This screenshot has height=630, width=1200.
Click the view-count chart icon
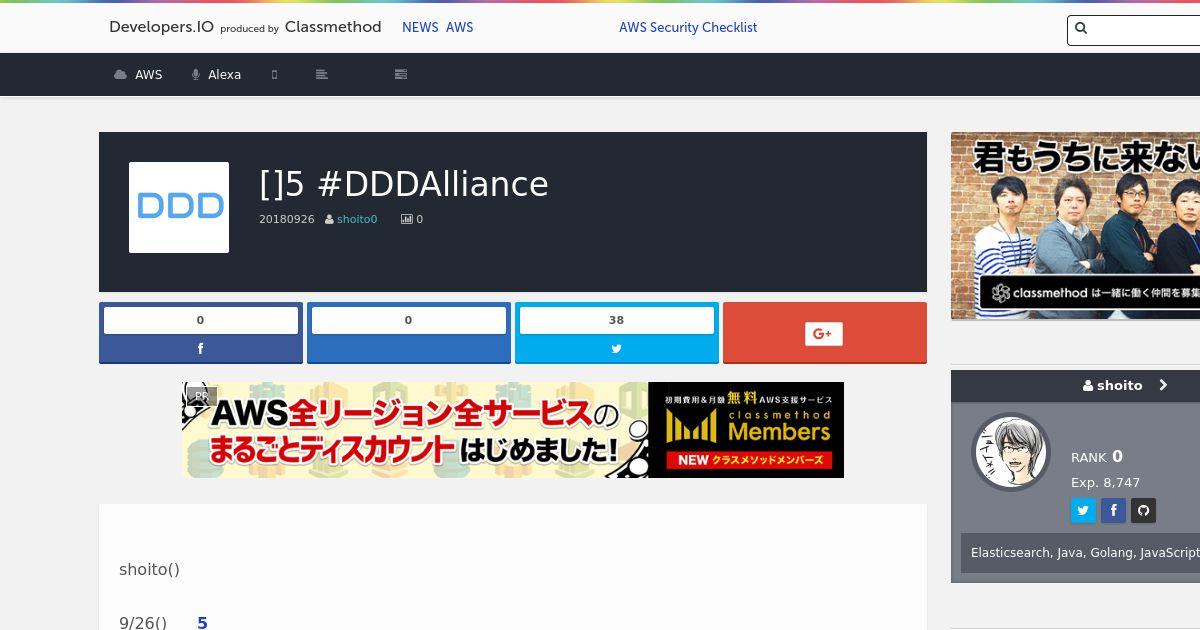click(407, 219)
